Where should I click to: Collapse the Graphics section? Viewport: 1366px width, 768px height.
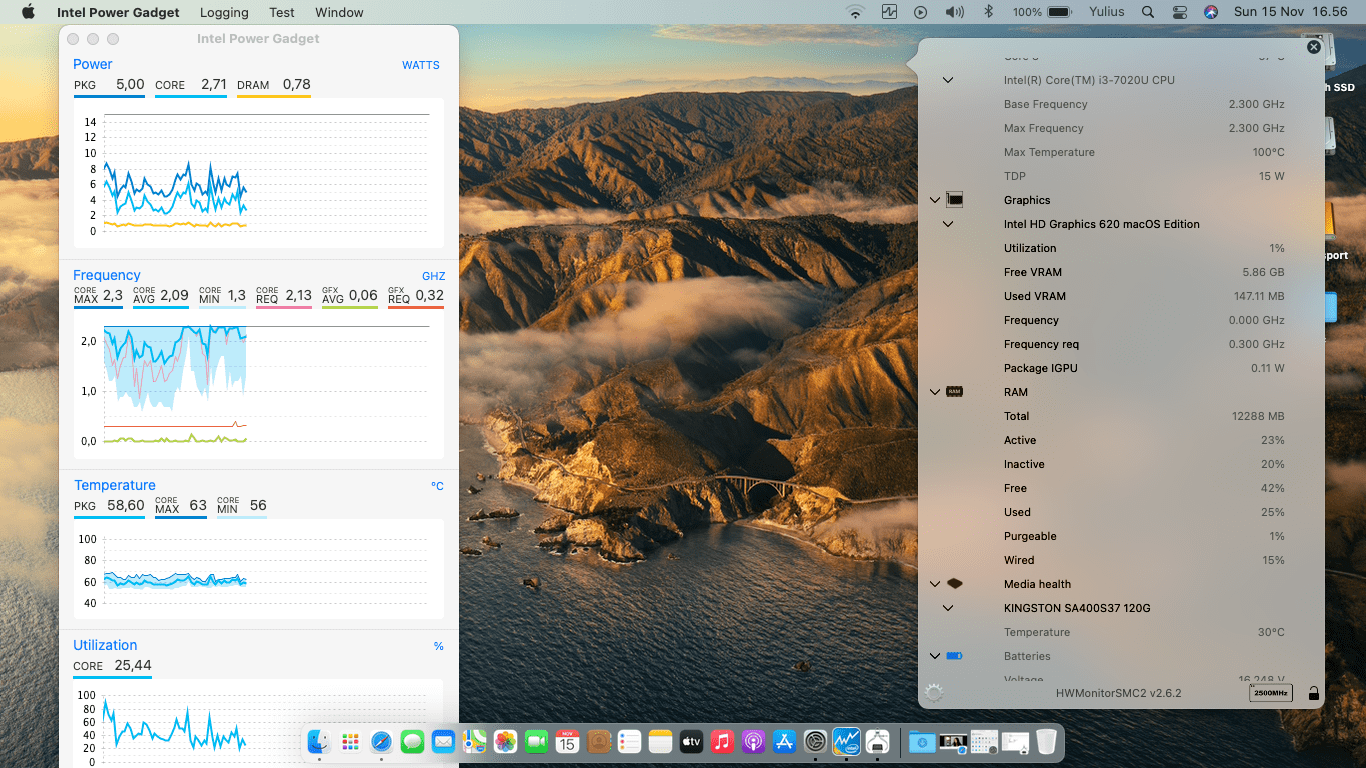pos(935,200)
